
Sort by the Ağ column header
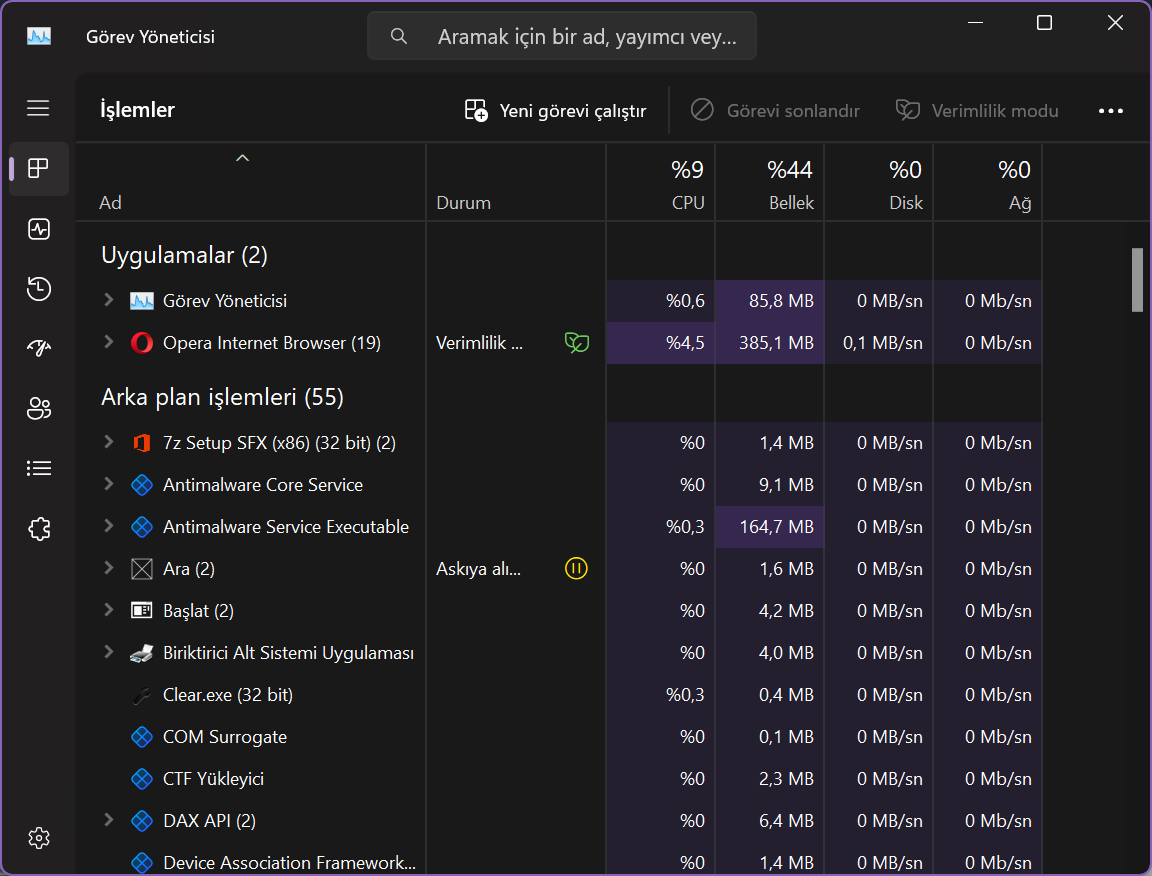pos(987,182)
